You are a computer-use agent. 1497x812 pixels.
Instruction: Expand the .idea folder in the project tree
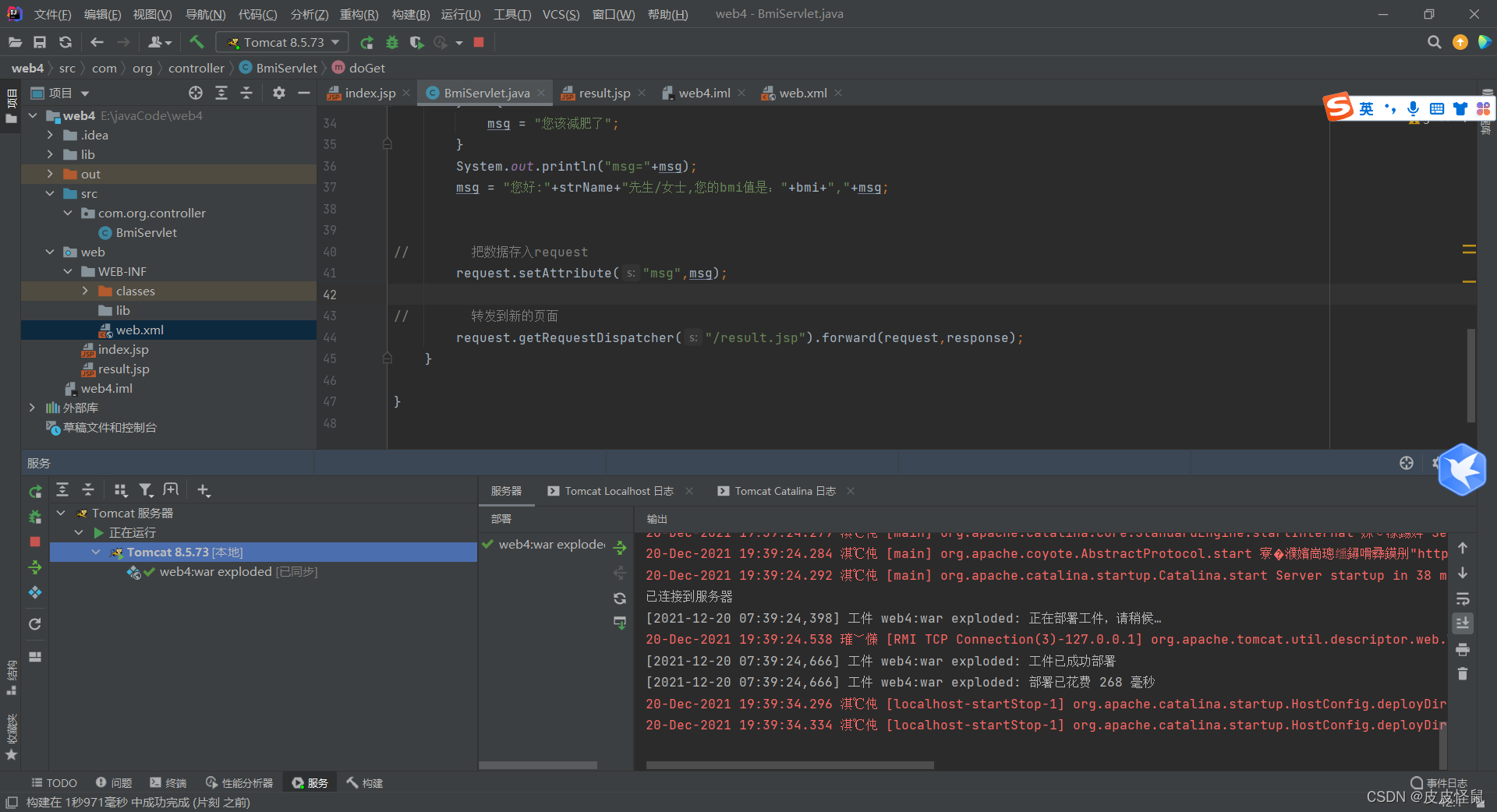point(50,135)
